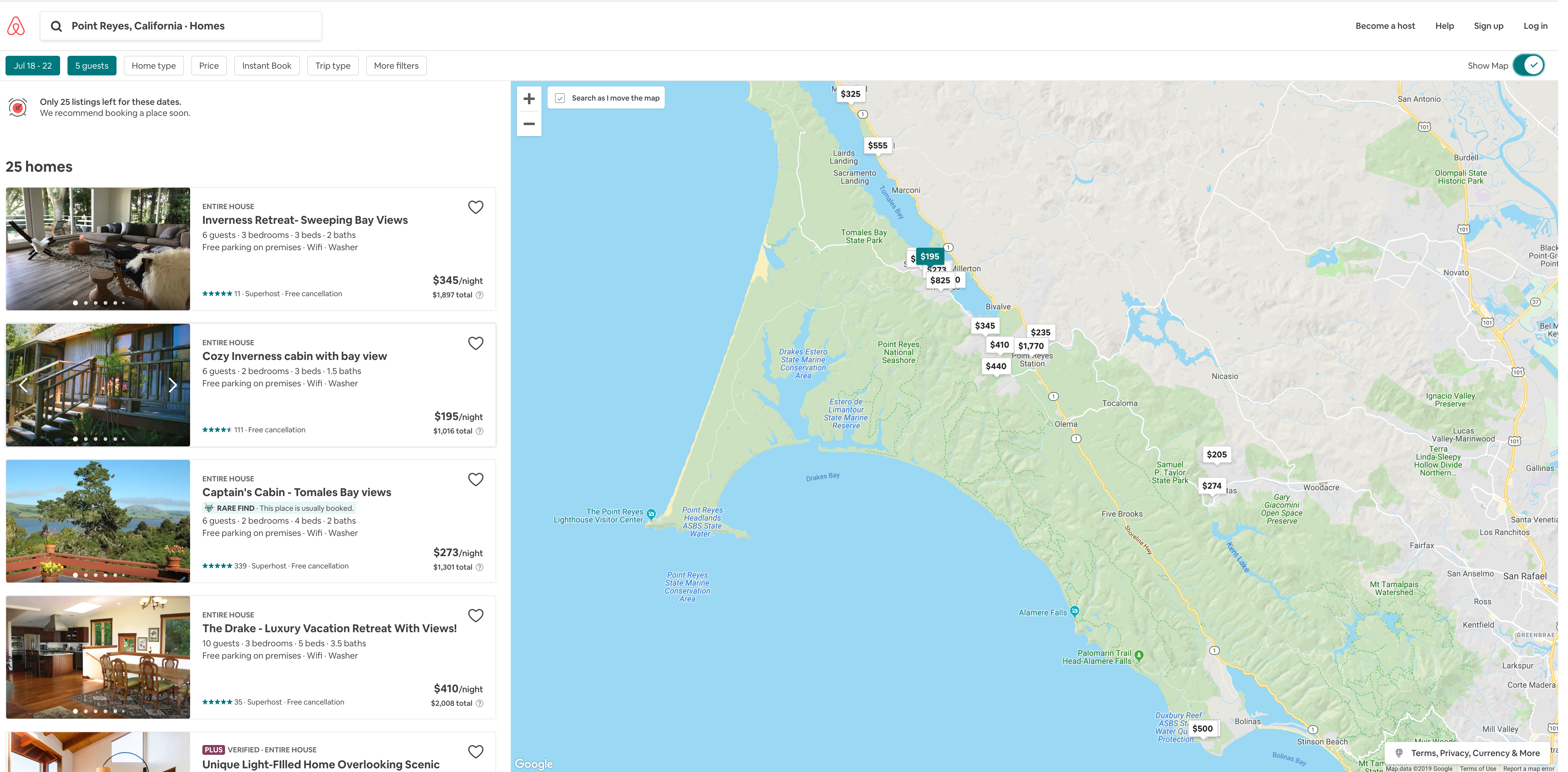
Task: Zoom out on the map
Action: click(x=529, y=124)
